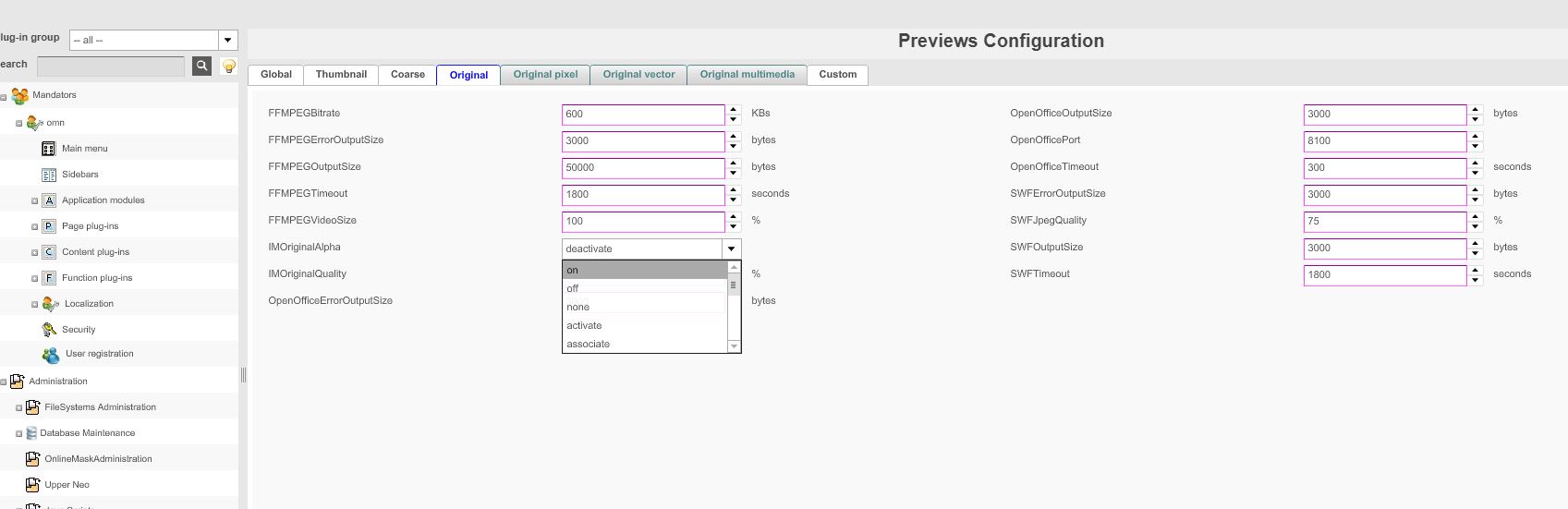Click the Content plug-ins 'C' icon
Image resolution: width=1568 pixels, height=509 pixels.
tap(49, 251)
